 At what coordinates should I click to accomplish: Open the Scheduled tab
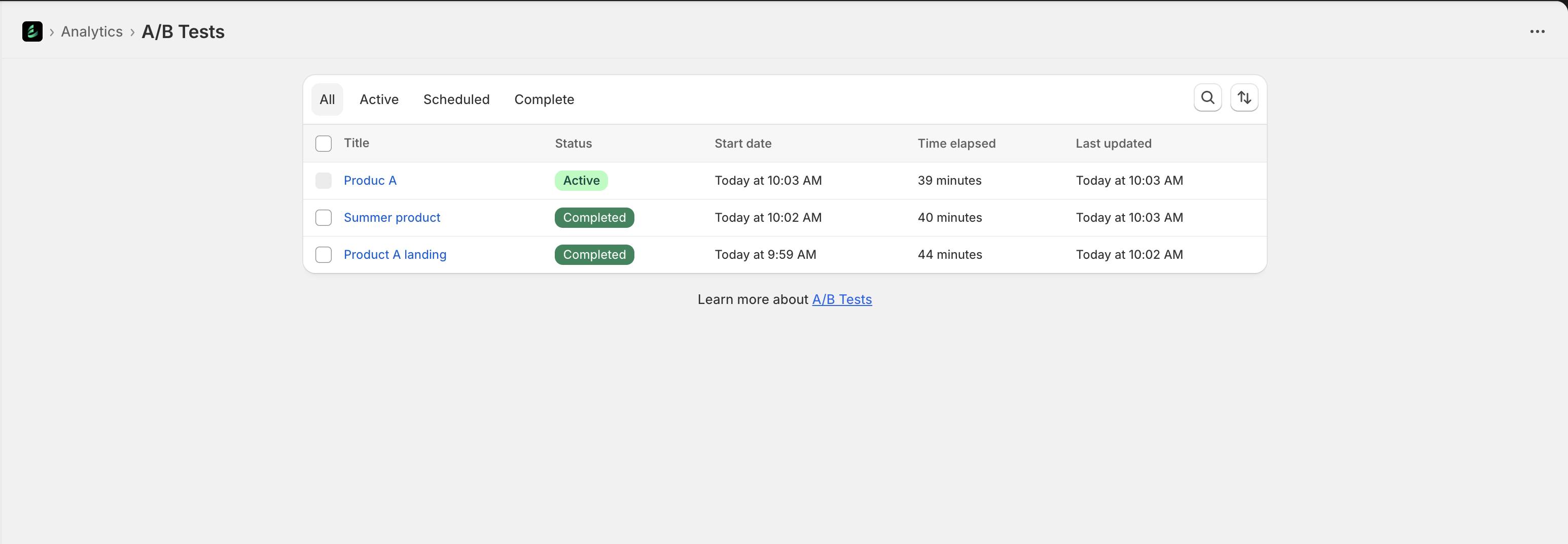coord(456,100)
